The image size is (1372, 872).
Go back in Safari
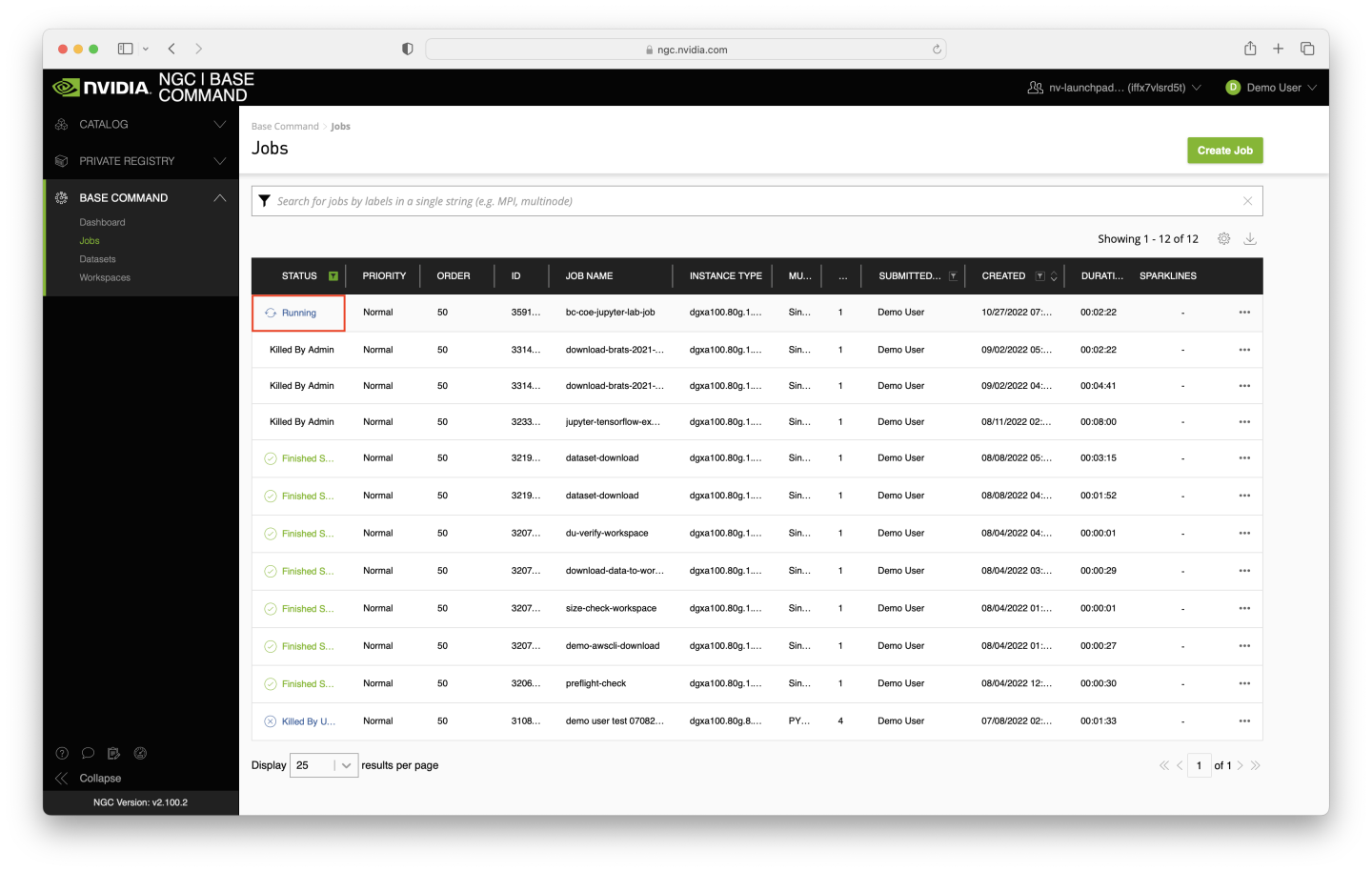171,49
